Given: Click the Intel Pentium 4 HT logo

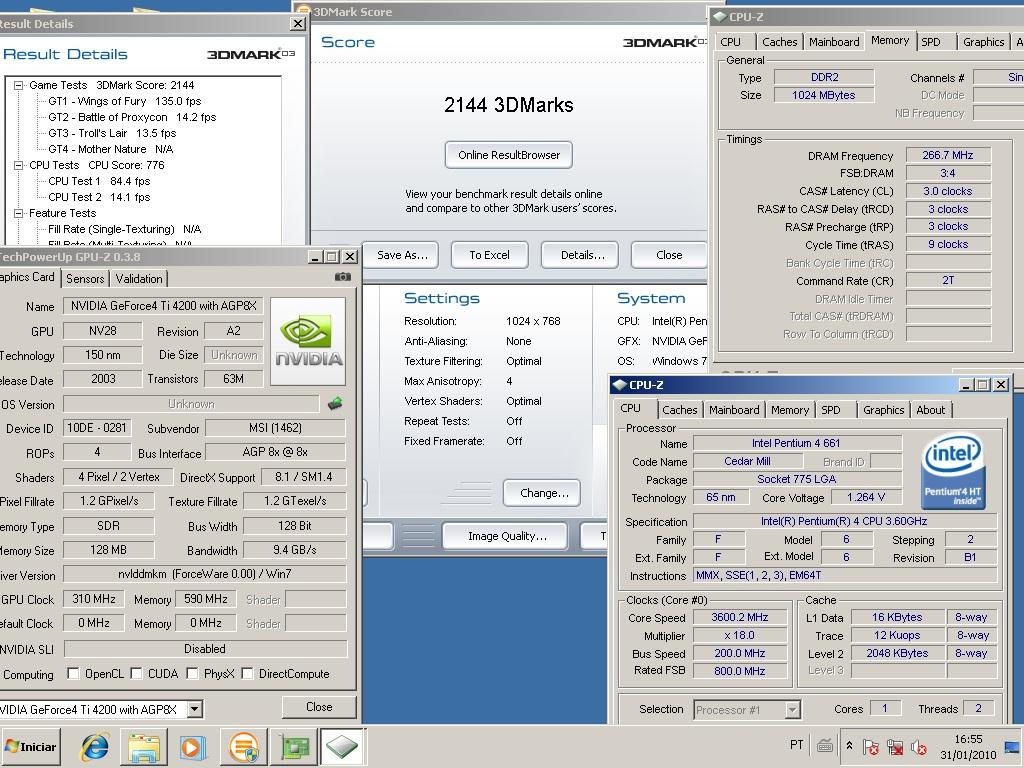Looking at the screenshot, I should tap(953, 472).
